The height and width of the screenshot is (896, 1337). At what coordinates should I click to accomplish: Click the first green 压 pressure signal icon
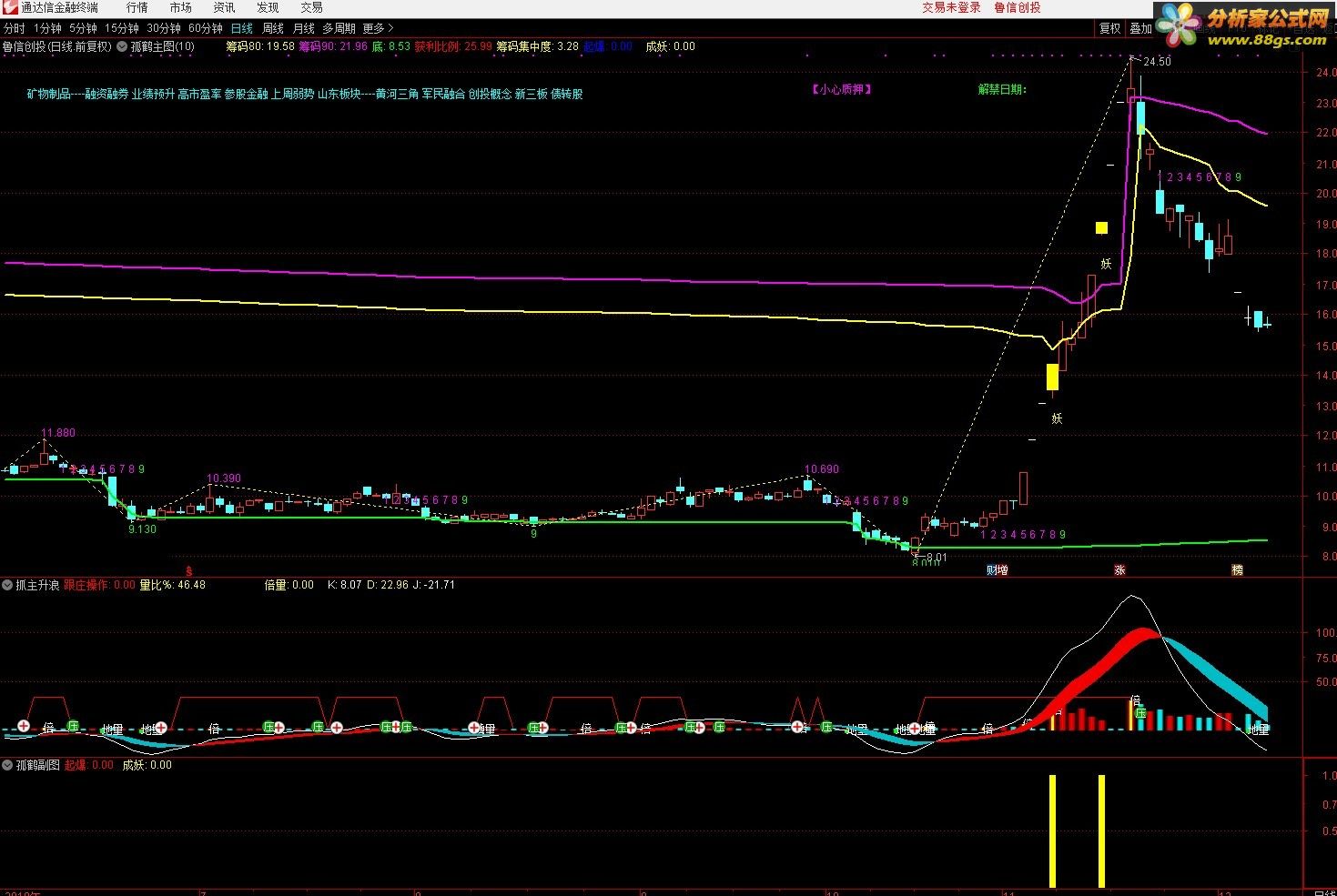coord(72,727)
